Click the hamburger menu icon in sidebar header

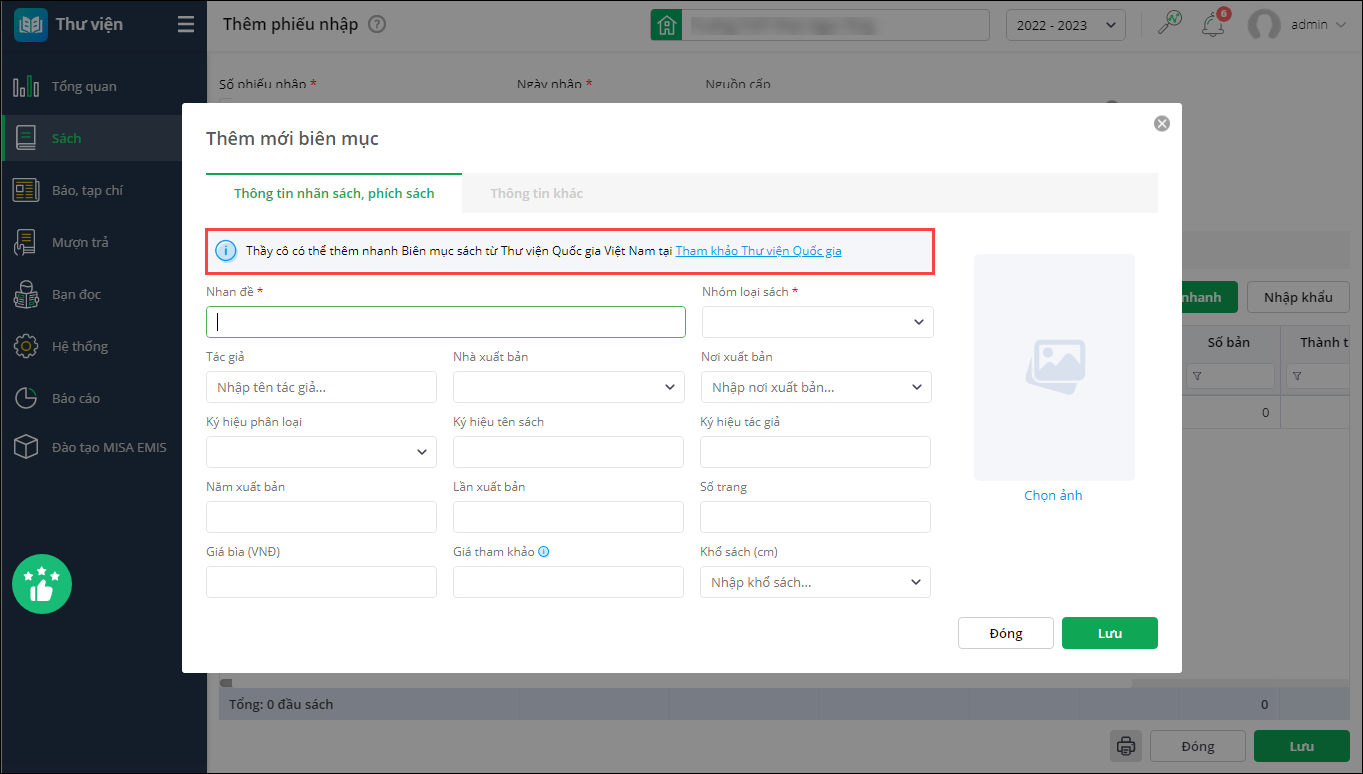pos(186,25)
